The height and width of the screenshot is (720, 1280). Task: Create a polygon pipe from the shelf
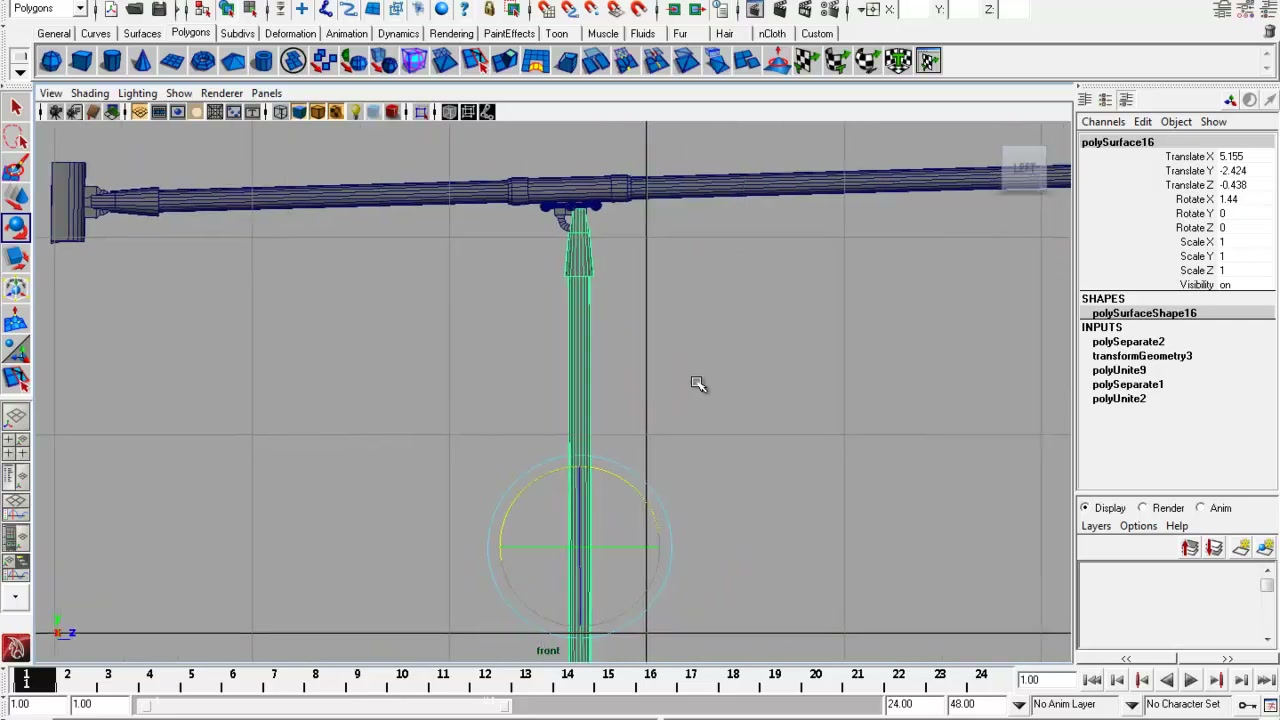[x=263, y=62]
